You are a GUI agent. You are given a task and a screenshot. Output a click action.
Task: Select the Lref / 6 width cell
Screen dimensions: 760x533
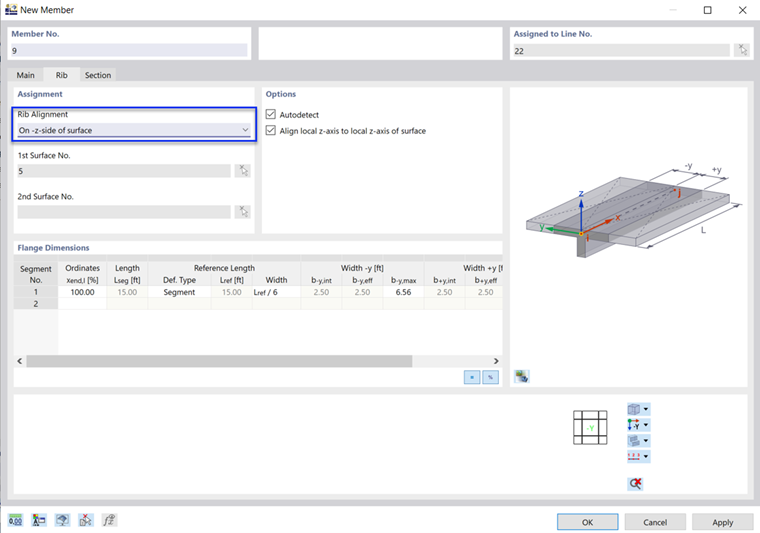(x=276, y=292)
